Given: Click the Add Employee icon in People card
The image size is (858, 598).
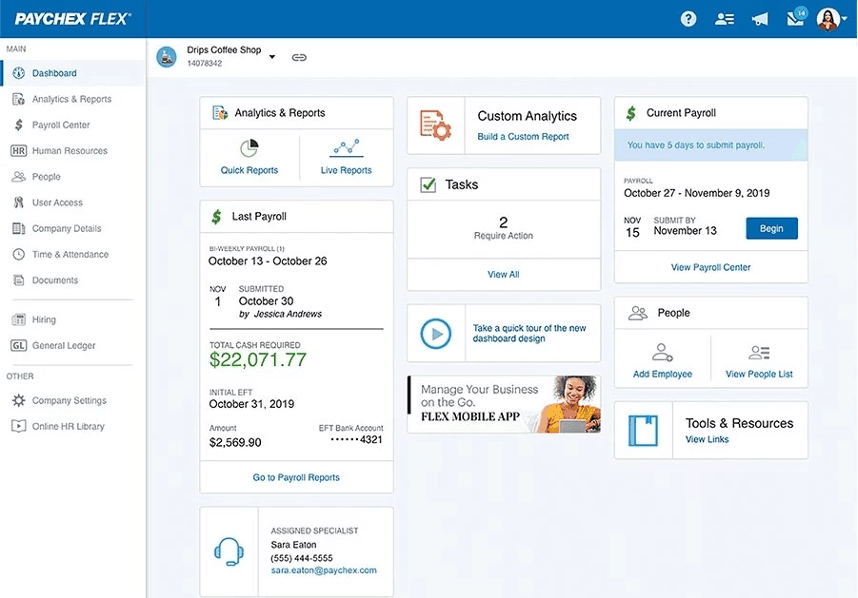Looking at the screenshot, I should coord(661,352).
